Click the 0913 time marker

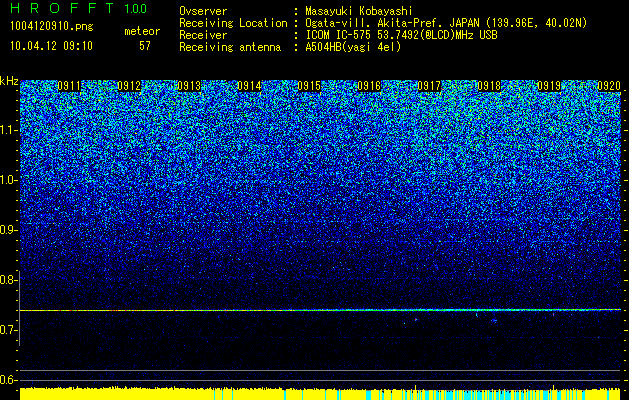click(189, 86)
